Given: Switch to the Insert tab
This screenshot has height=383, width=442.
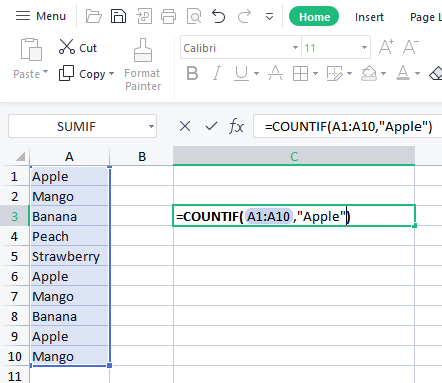Looking at the screenshot, I should [x=369, y=17].
